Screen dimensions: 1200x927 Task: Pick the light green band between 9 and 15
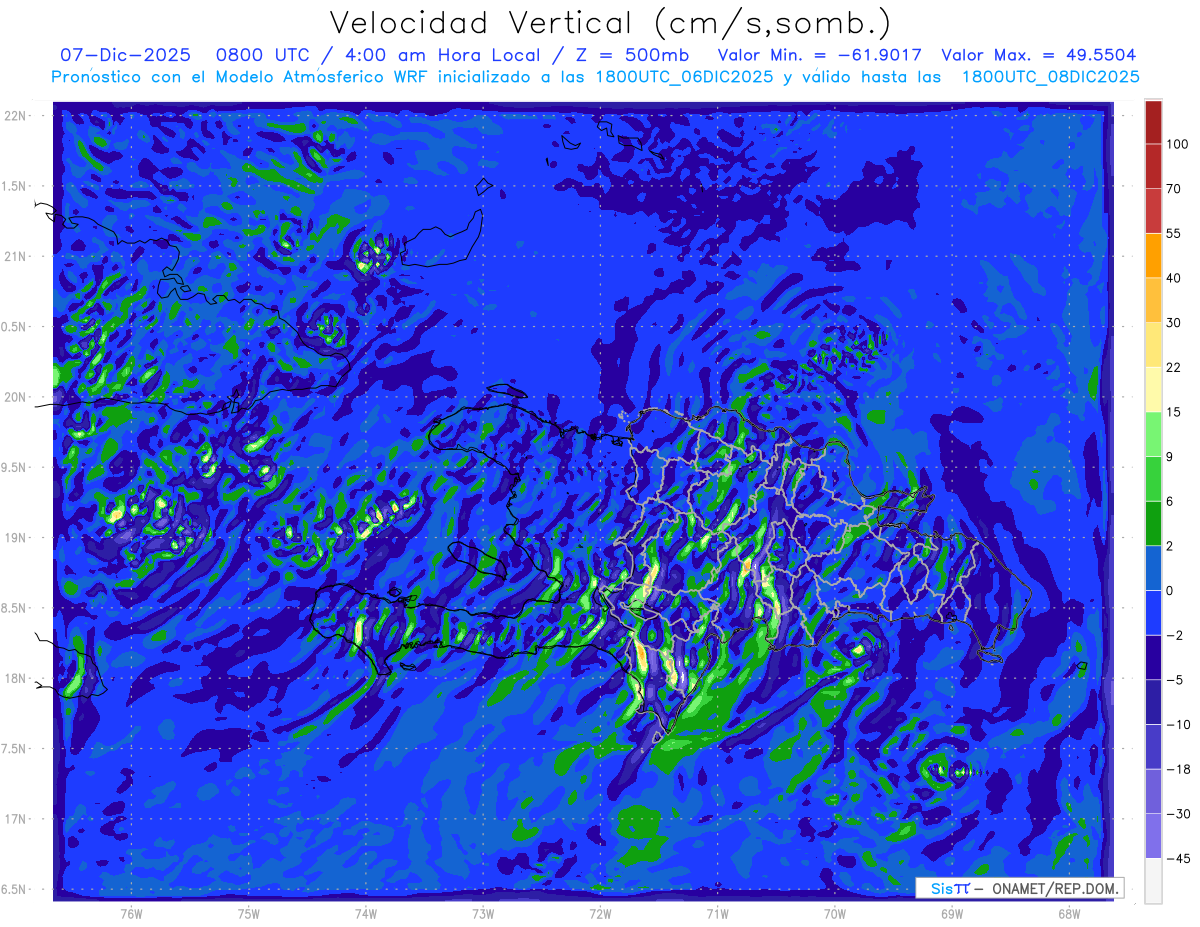coord(1153,434)
